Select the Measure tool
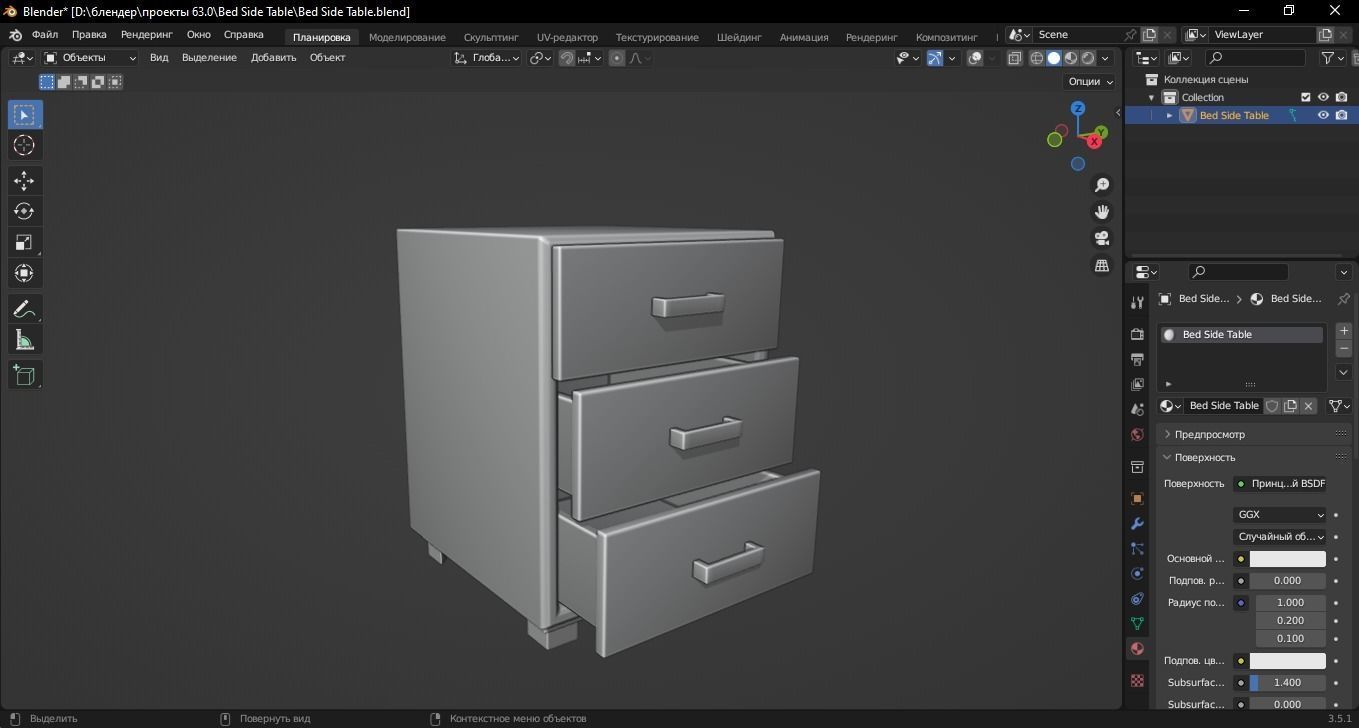The width and height of the screenshot is (1359, 728). (24, 340)
